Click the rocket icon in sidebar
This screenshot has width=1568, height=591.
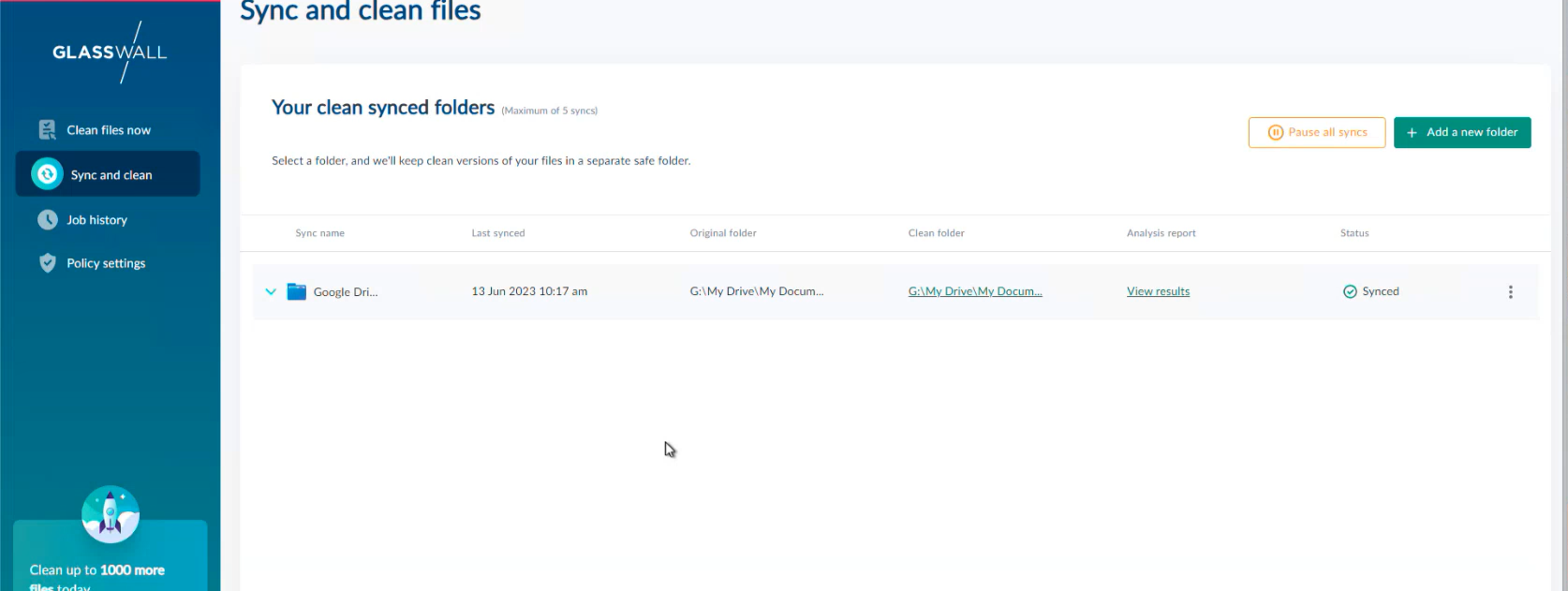point(111,514)
